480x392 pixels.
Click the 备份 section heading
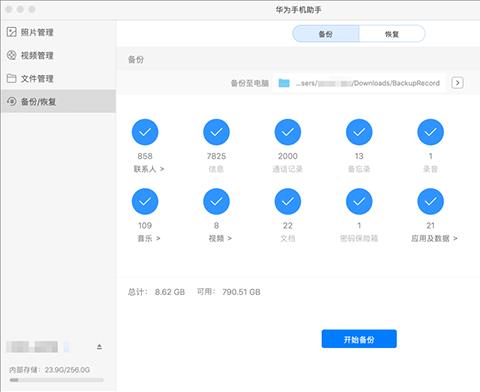[x=136, y=59]
